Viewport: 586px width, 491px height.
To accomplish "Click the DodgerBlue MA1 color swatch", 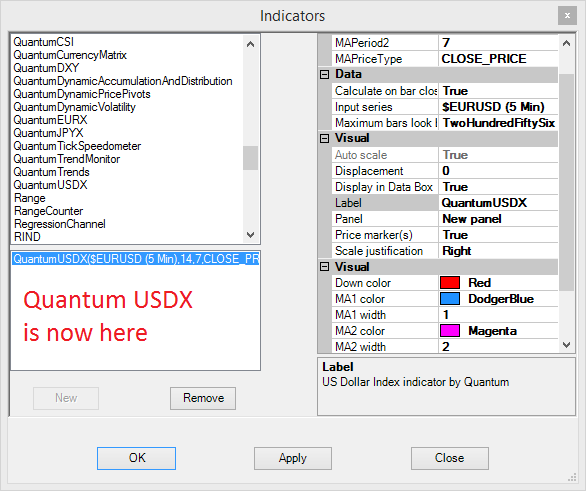I will pos(450,299).
